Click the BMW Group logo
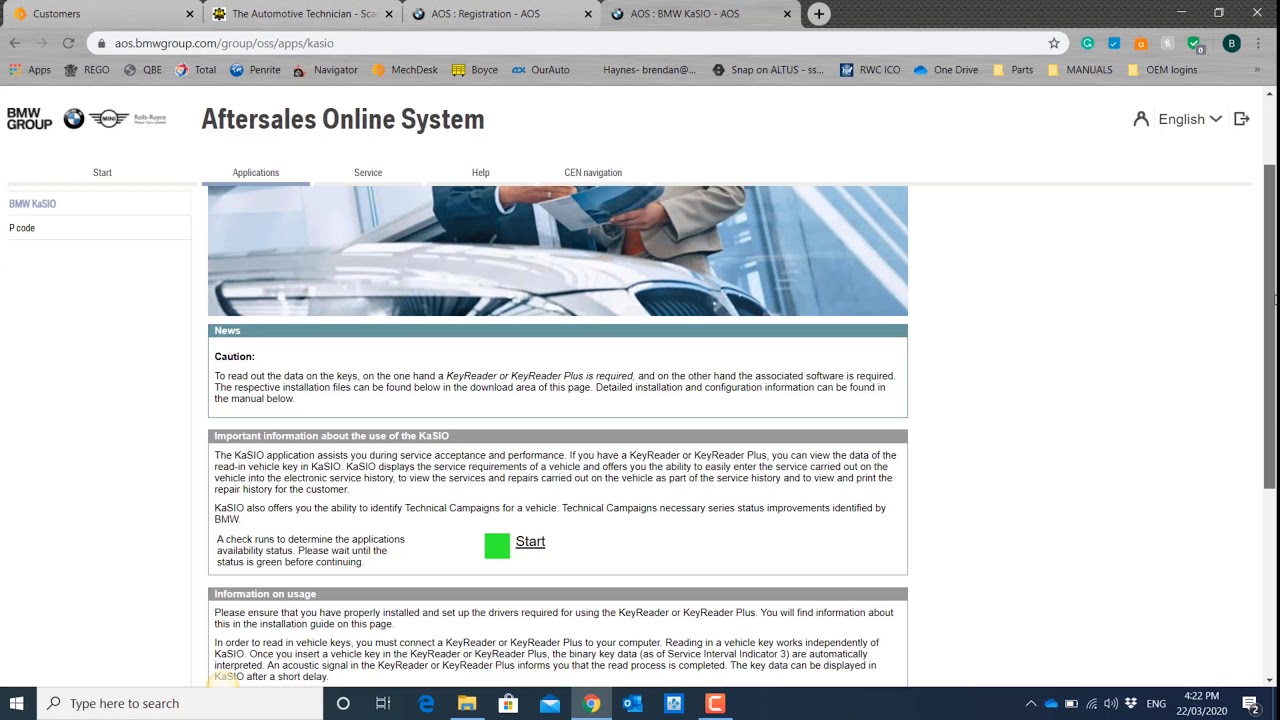Viewport: 1280px width, 720px height. pyautogui.click(x=29, y=119)
